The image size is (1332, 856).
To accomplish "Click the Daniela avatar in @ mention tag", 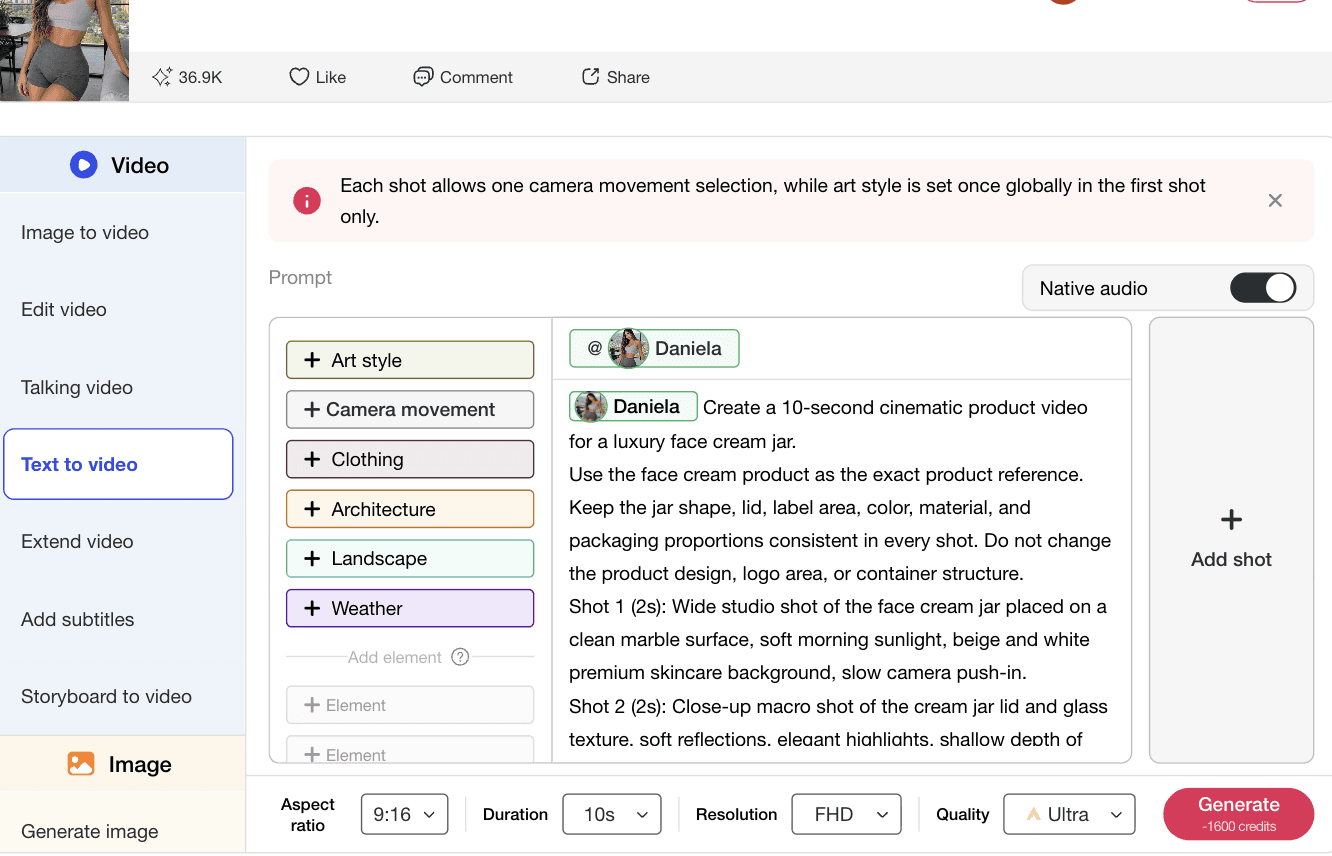I will [x=629, y=348].
